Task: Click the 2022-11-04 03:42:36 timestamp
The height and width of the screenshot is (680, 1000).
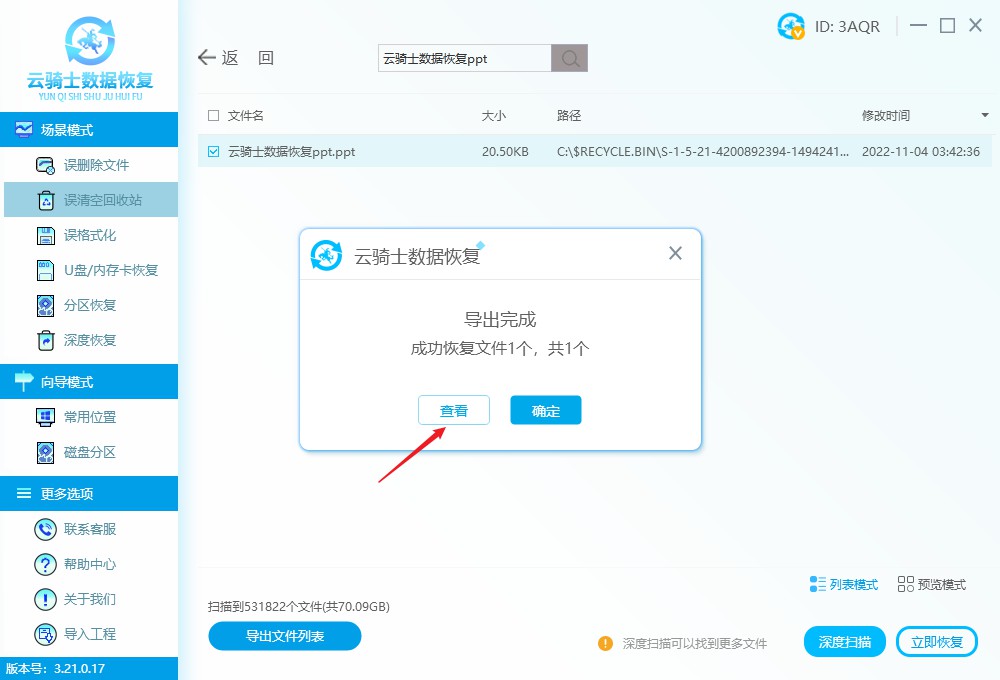Action: (920, 152)
